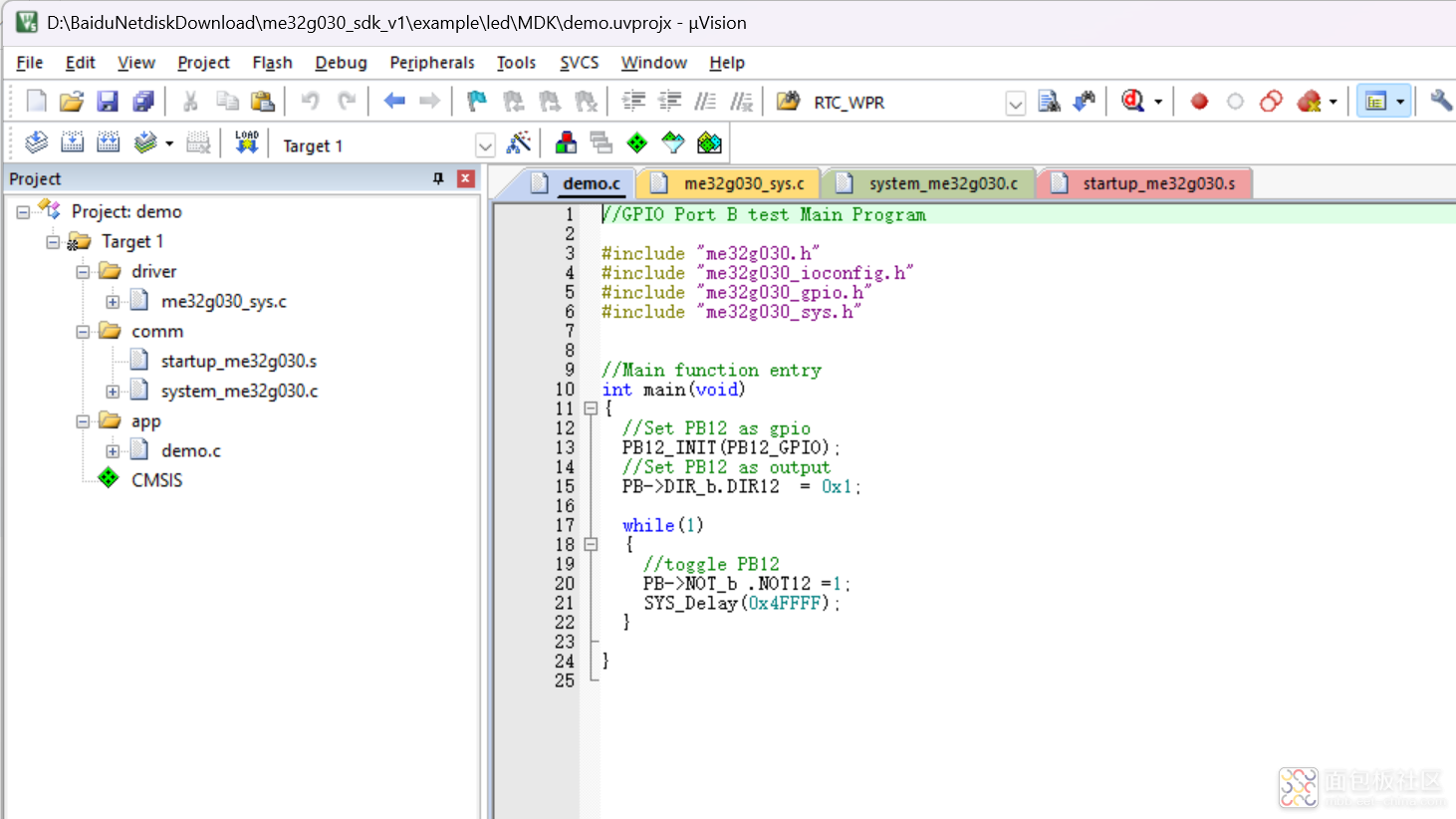The width and height of the screenshot is (1456, 819).
Task: Open Options for Target magic wand icon
Action: pyautogui.click(x=518, y=142)
